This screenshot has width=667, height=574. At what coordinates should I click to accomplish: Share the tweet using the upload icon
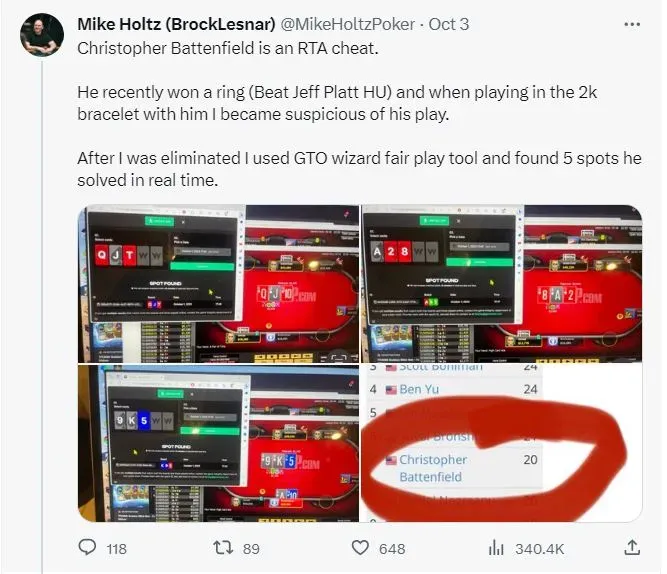coord(632,547)
